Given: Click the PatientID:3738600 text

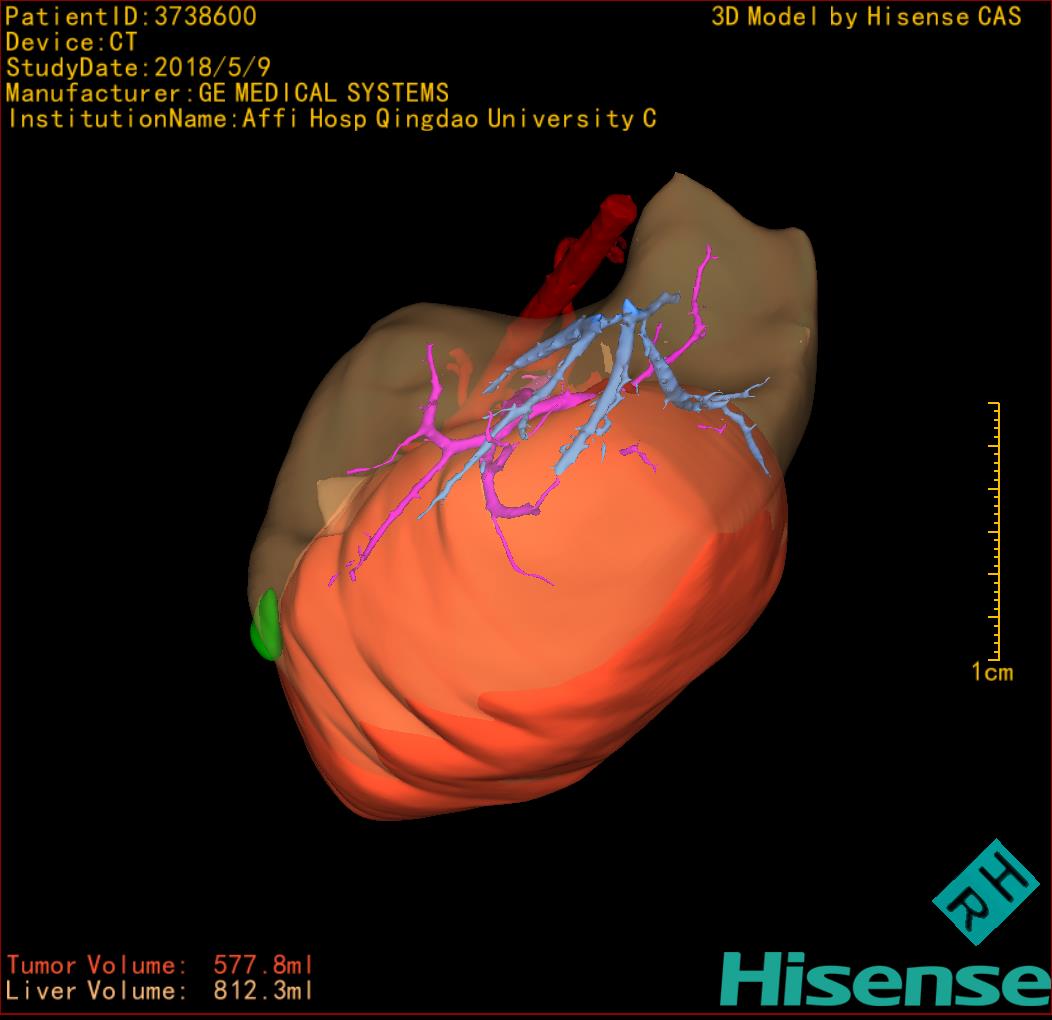Looking at the screenshot, I should [131, 16].
